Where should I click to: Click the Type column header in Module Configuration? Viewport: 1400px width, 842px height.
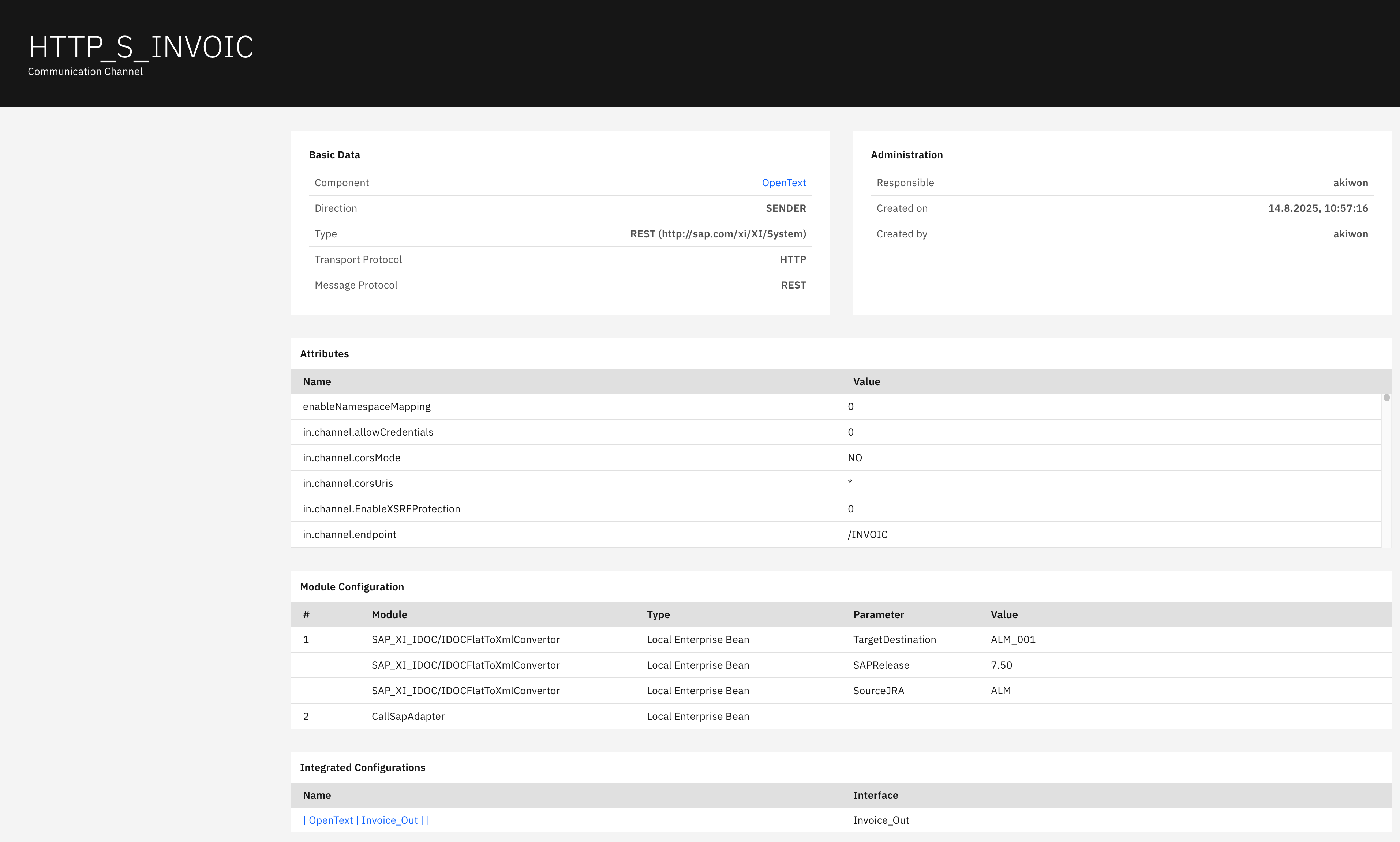coord(658,614)
